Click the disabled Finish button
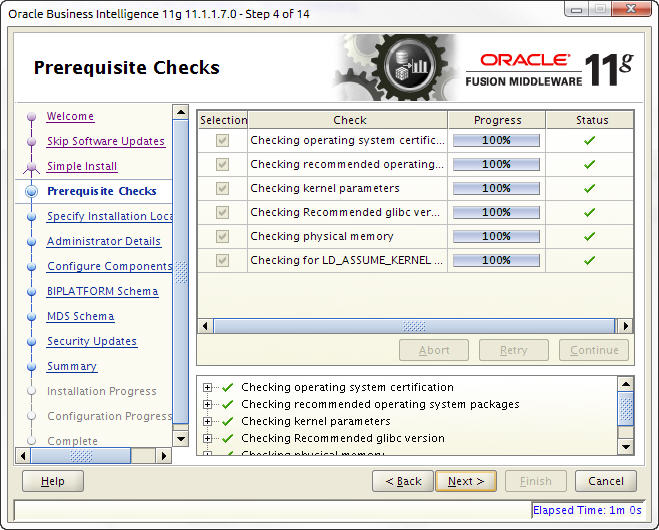 click(535, 481)
